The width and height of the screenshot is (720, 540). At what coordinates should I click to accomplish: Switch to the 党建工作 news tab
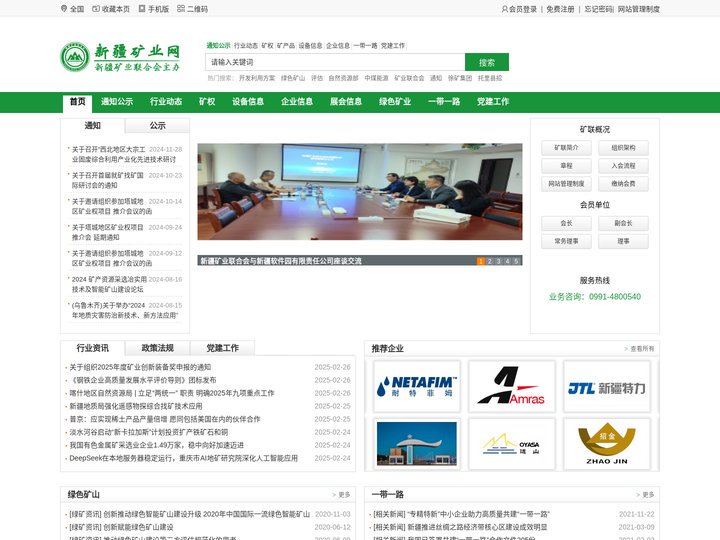click(x=222, y=348)
